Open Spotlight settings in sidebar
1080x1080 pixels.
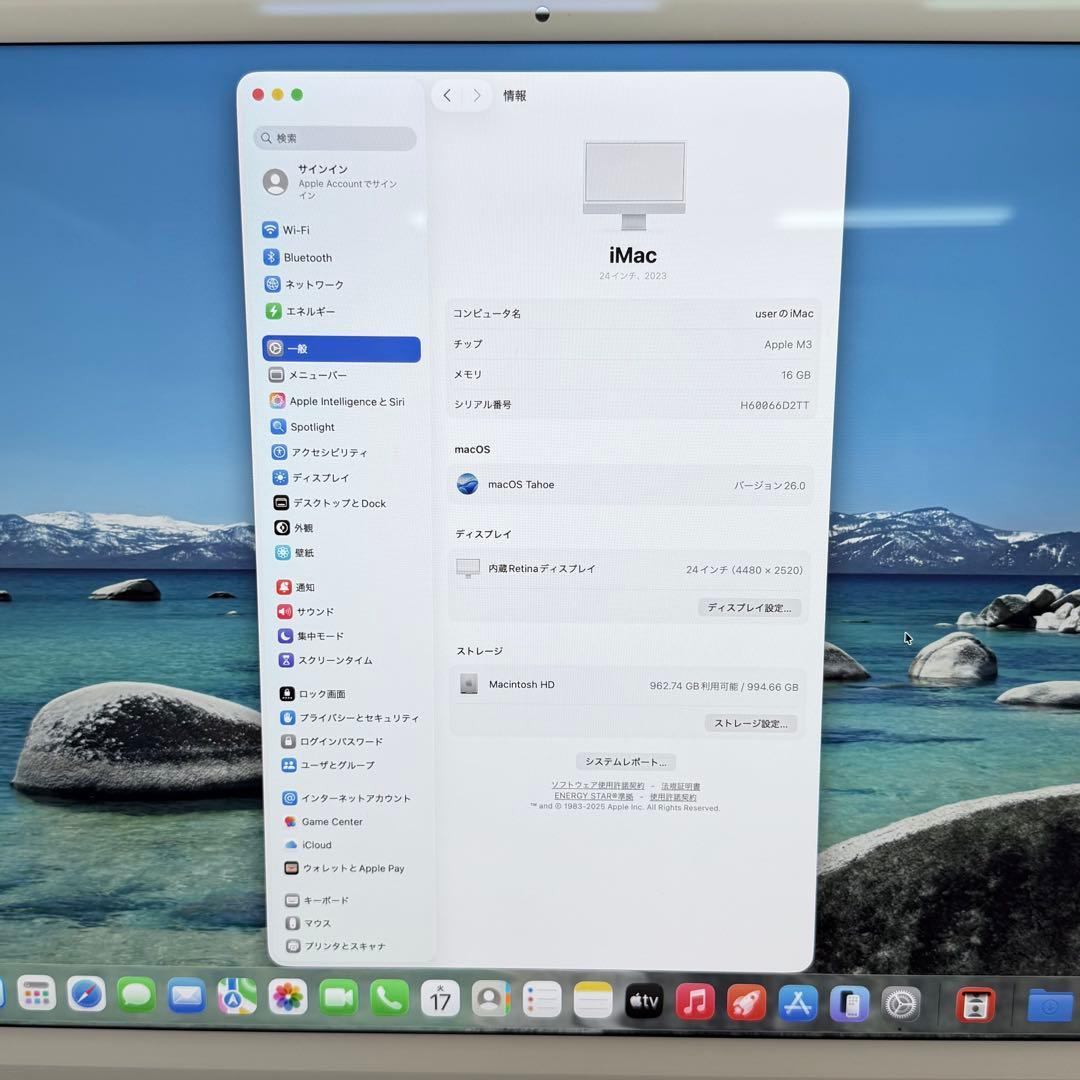click(x=303, y=427)
